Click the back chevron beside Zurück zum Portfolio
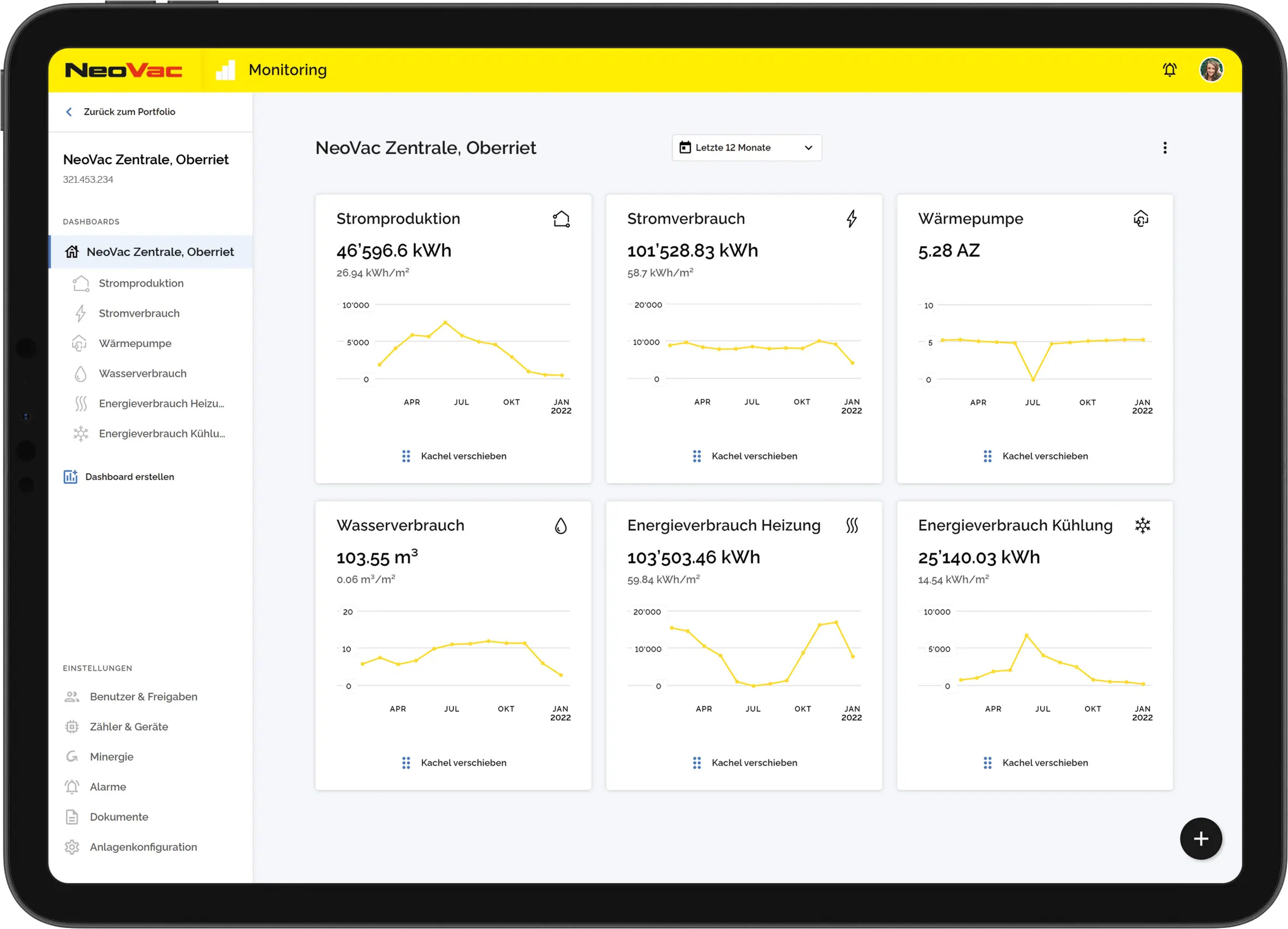Image resolution: width=1288 pixels, height=929 pixels. (x=69, y=112)
